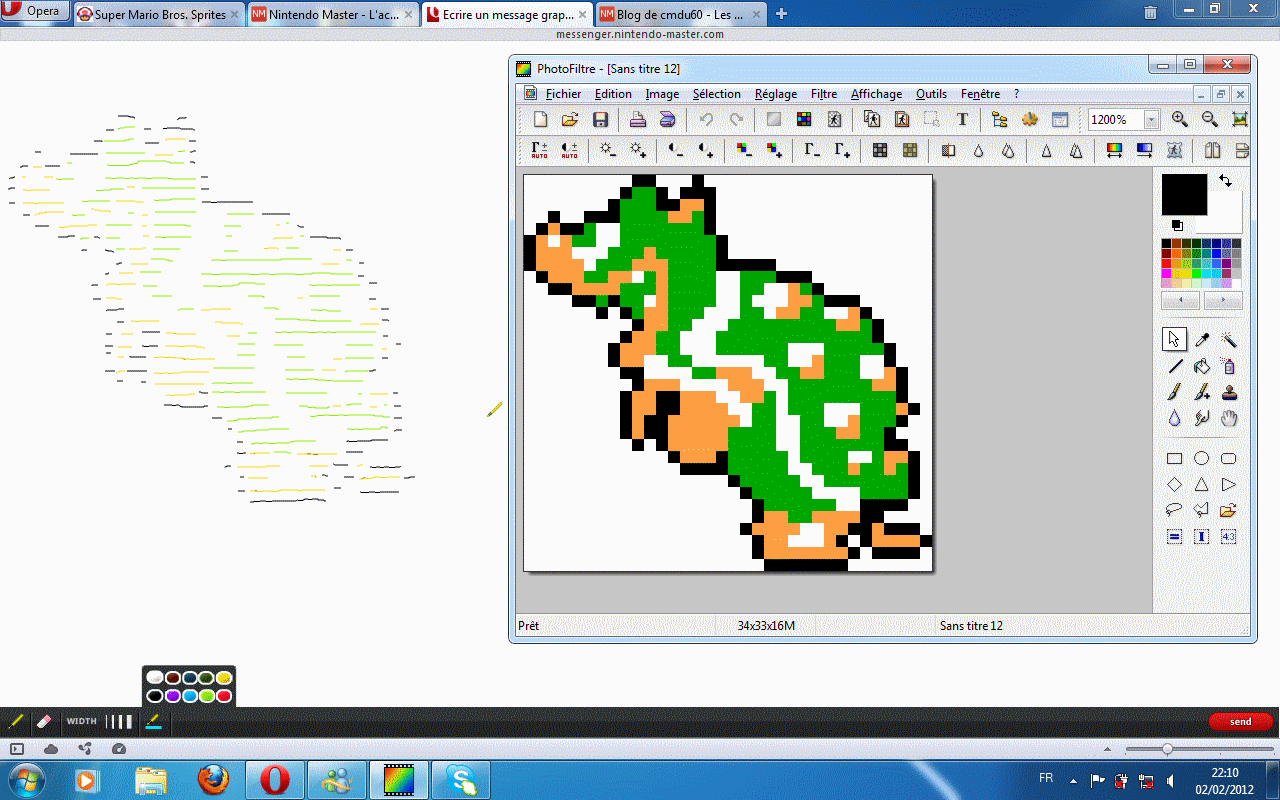Decrease brightness with sun minus icon
Image resolution: width=1280 pixels, height=800 pixels.
pyautogui.click(x=607, y=150)
